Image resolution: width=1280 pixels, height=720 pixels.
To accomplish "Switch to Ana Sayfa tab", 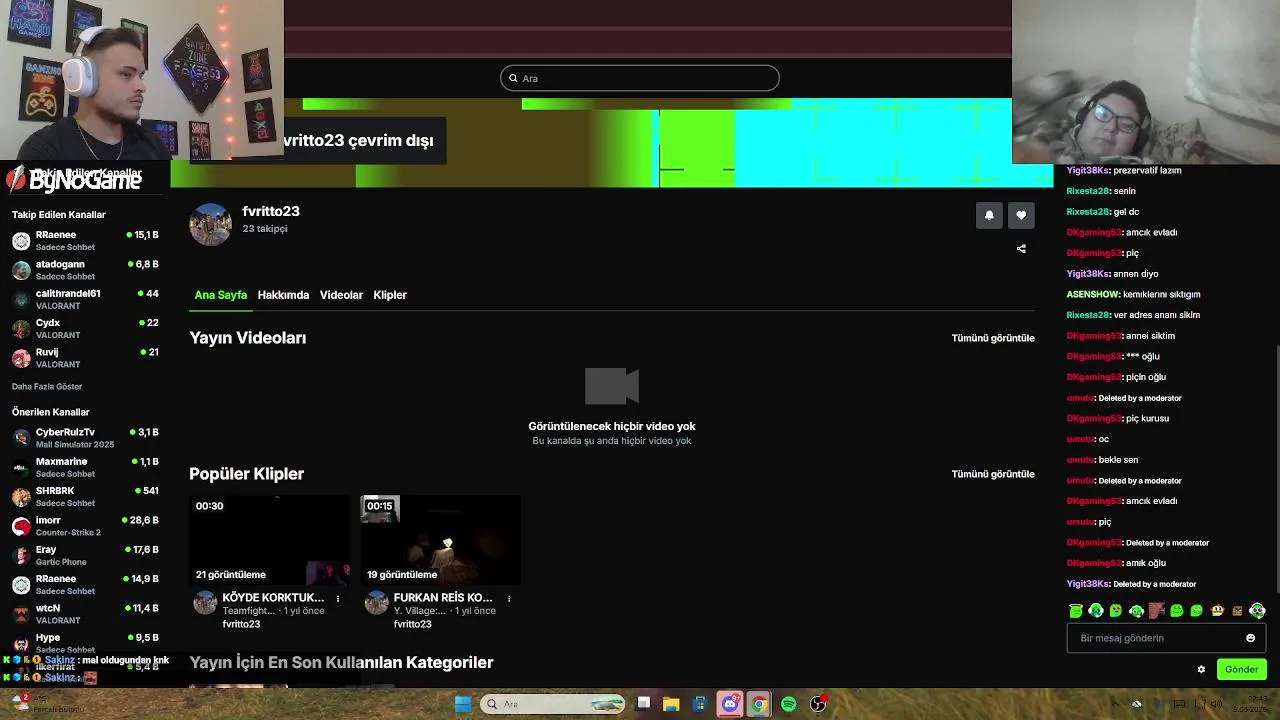I will tap(221, 295).
